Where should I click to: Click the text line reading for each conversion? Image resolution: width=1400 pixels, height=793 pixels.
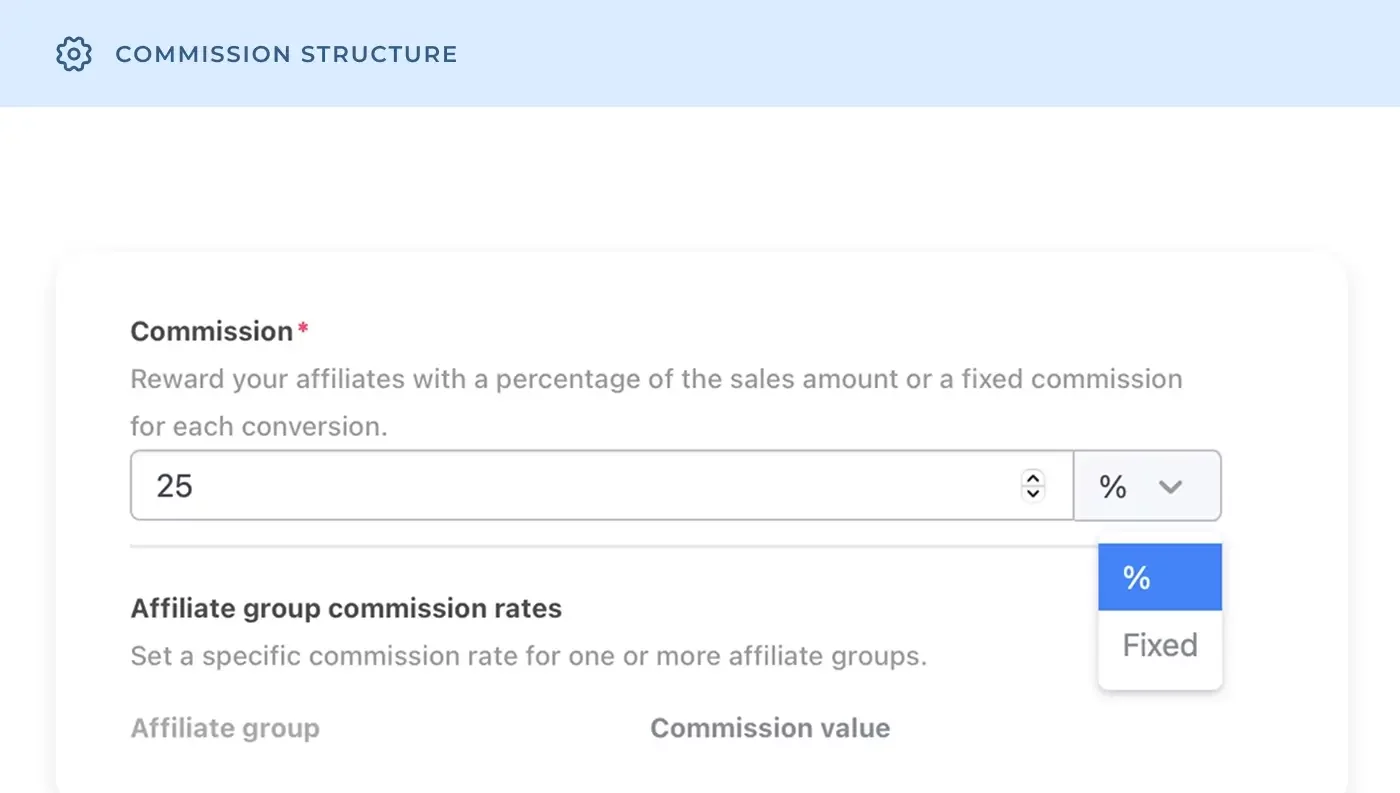click(258, 427)
